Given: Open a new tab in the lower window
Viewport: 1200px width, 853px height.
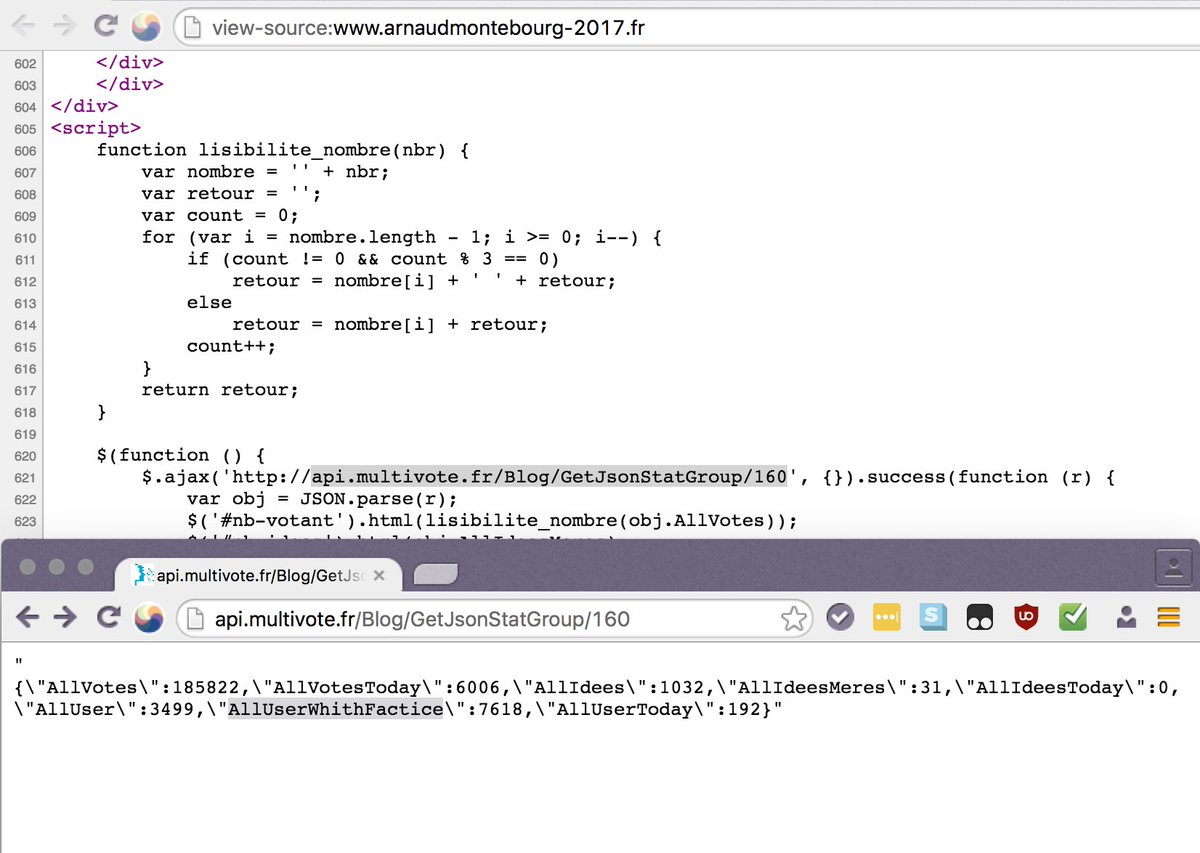Looking at the screenshot, I should [x=435, y=575].
